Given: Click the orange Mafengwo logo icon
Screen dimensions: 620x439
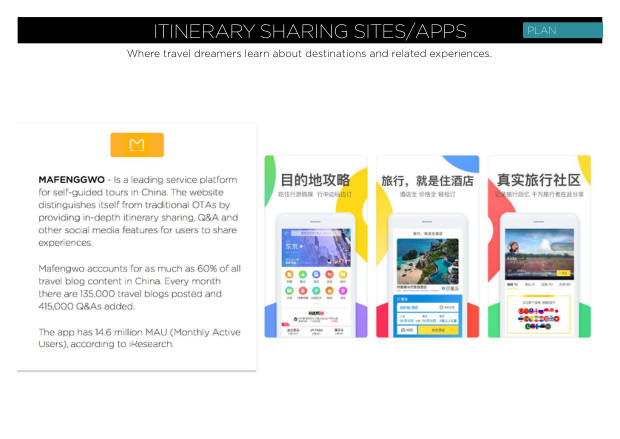Looking at the screenshot, I should [137, 145].
